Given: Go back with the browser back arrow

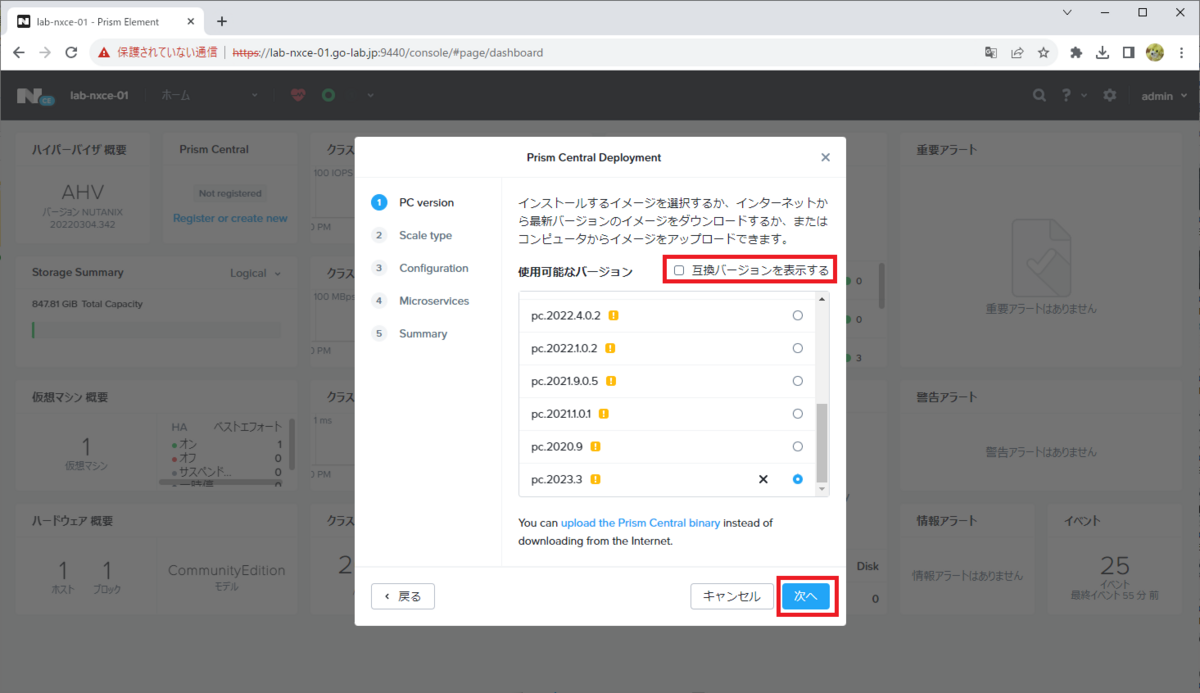Looking at the screenshot, I should click(x=19, y=52).
